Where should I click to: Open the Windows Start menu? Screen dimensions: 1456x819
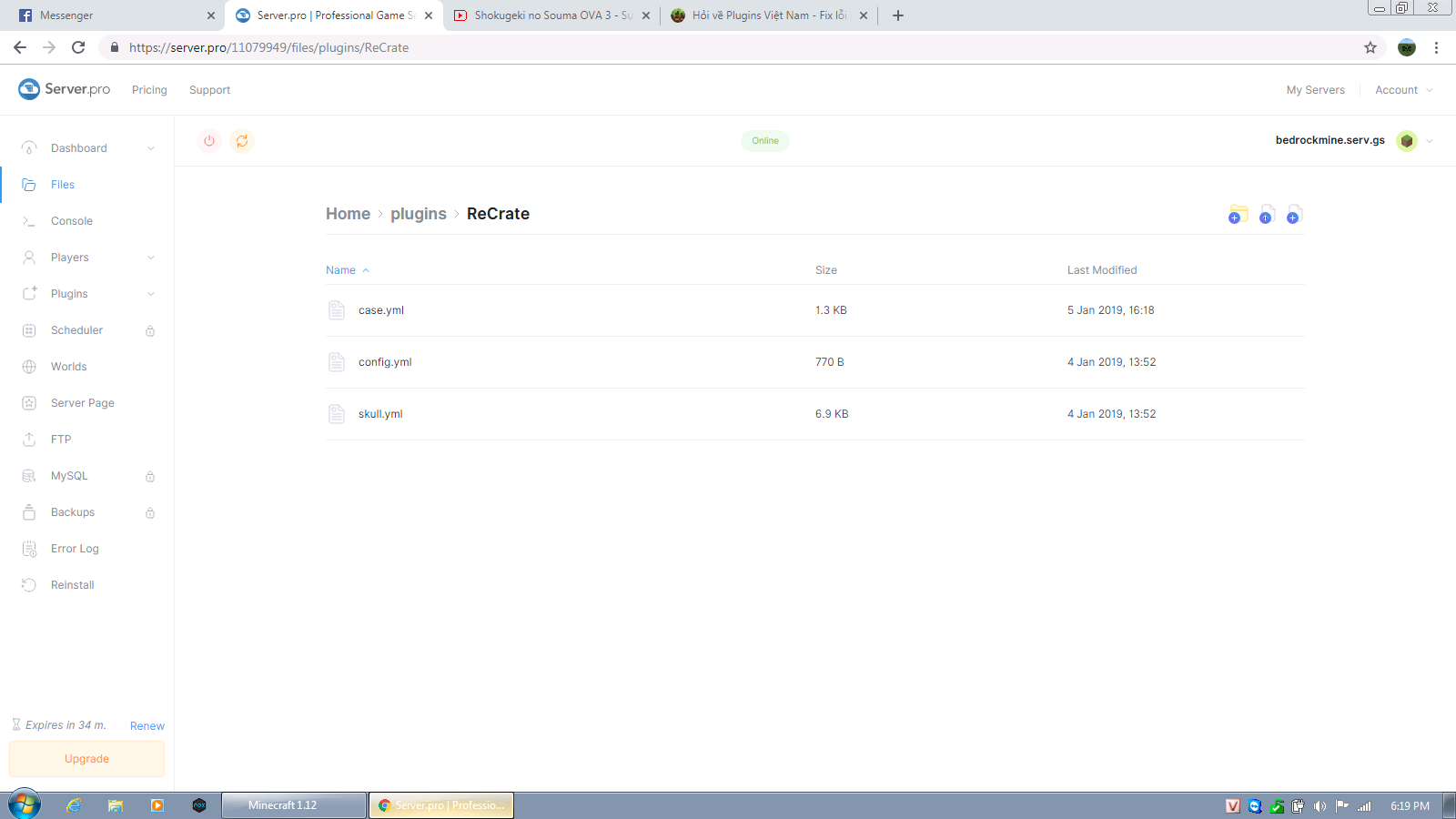25,805
